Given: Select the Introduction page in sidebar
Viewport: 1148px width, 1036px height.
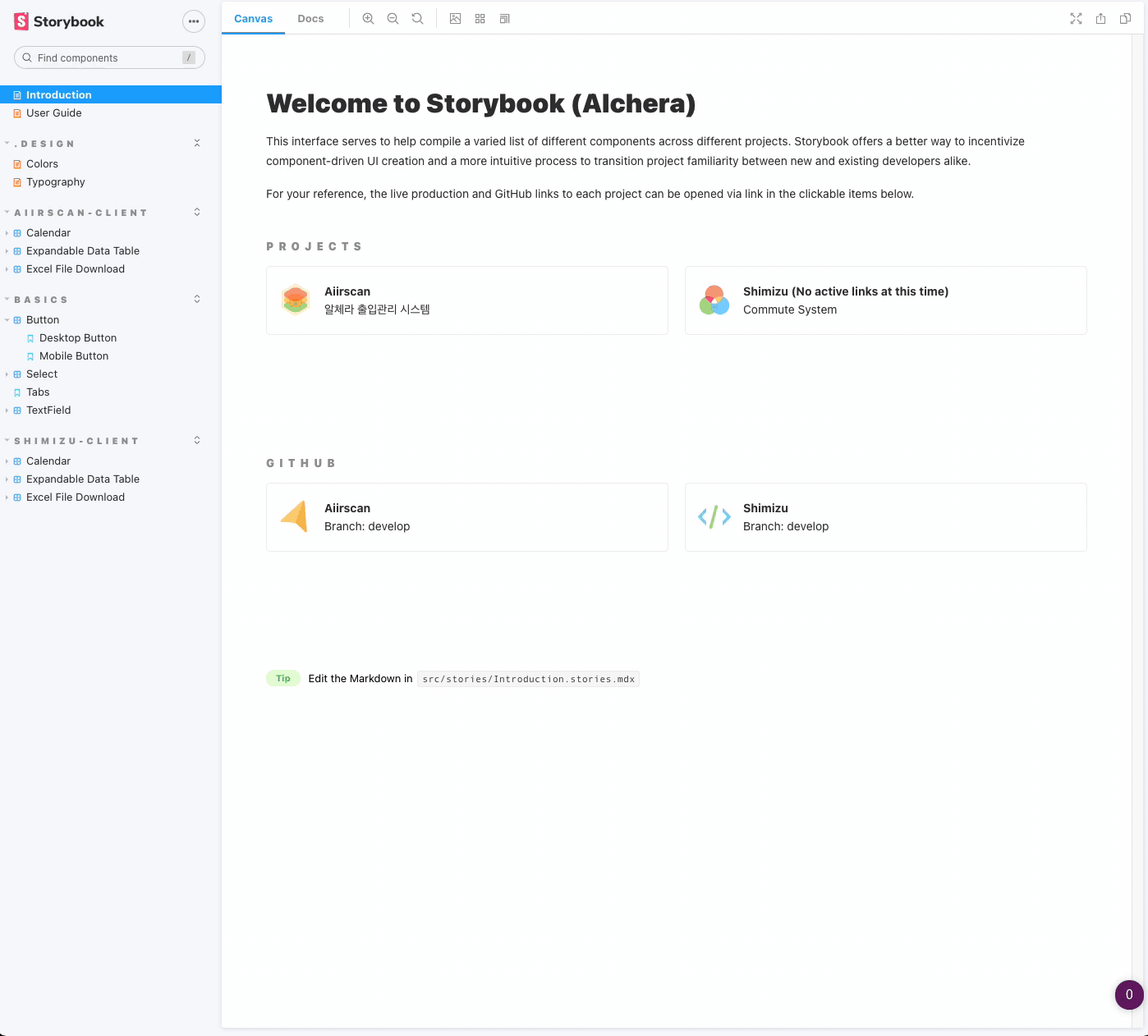Looking at the screenshot, I should pos(111,95).
